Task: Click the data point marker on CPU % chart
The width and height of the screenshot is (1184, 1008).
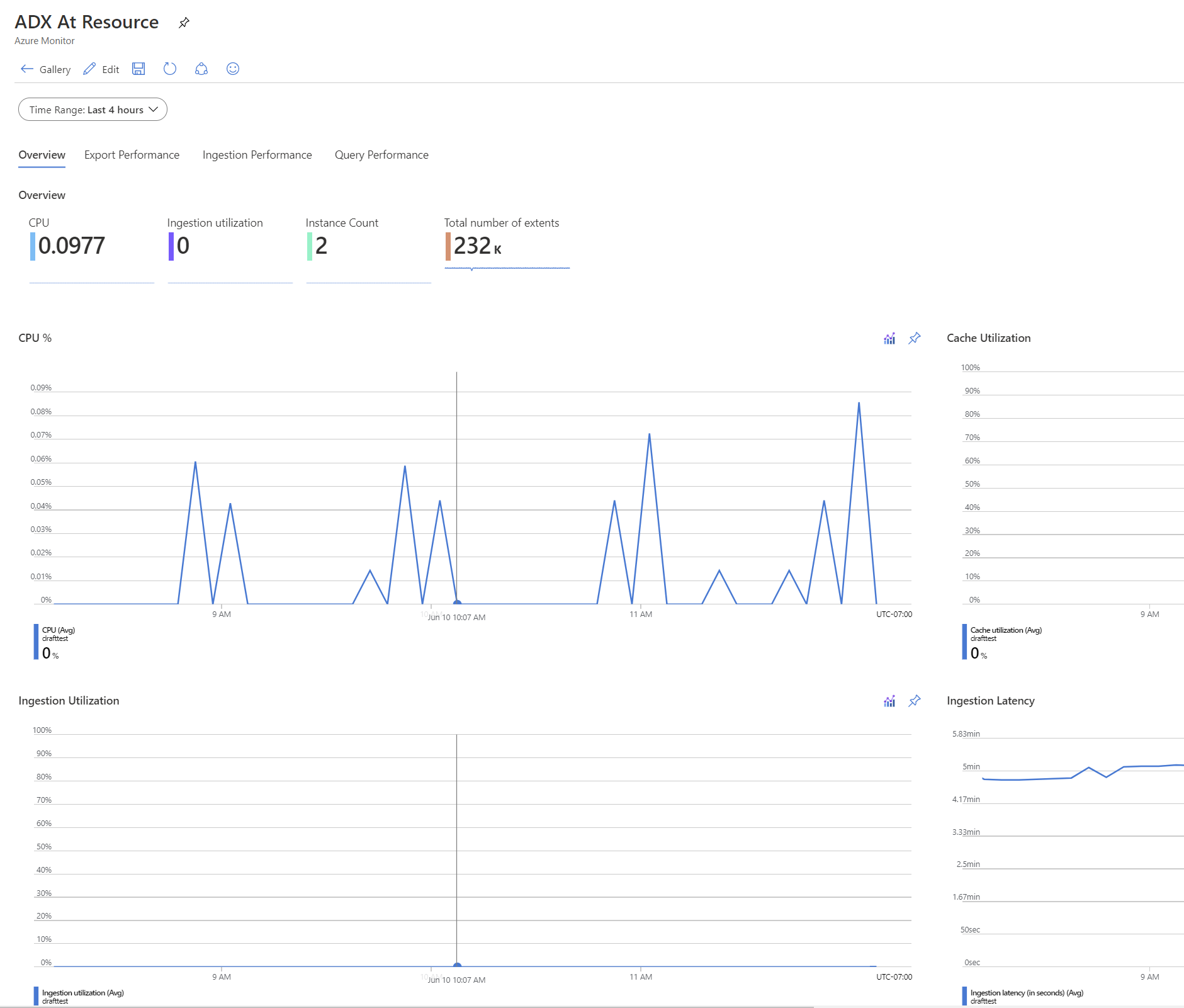Action: (457, 603)
